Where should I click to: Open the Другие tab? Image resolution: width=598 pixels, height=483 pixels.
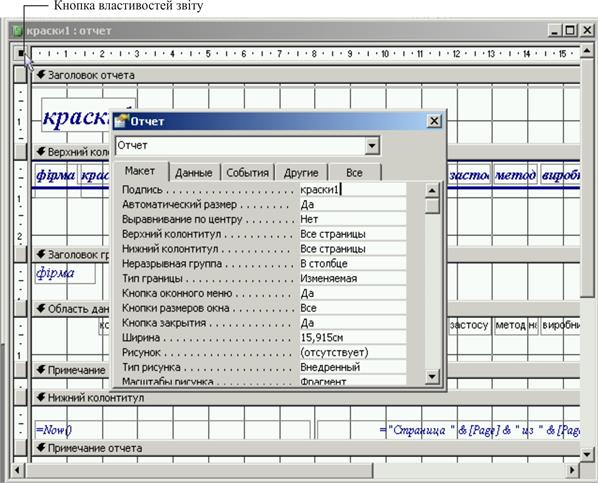click(x=301, y=173)
